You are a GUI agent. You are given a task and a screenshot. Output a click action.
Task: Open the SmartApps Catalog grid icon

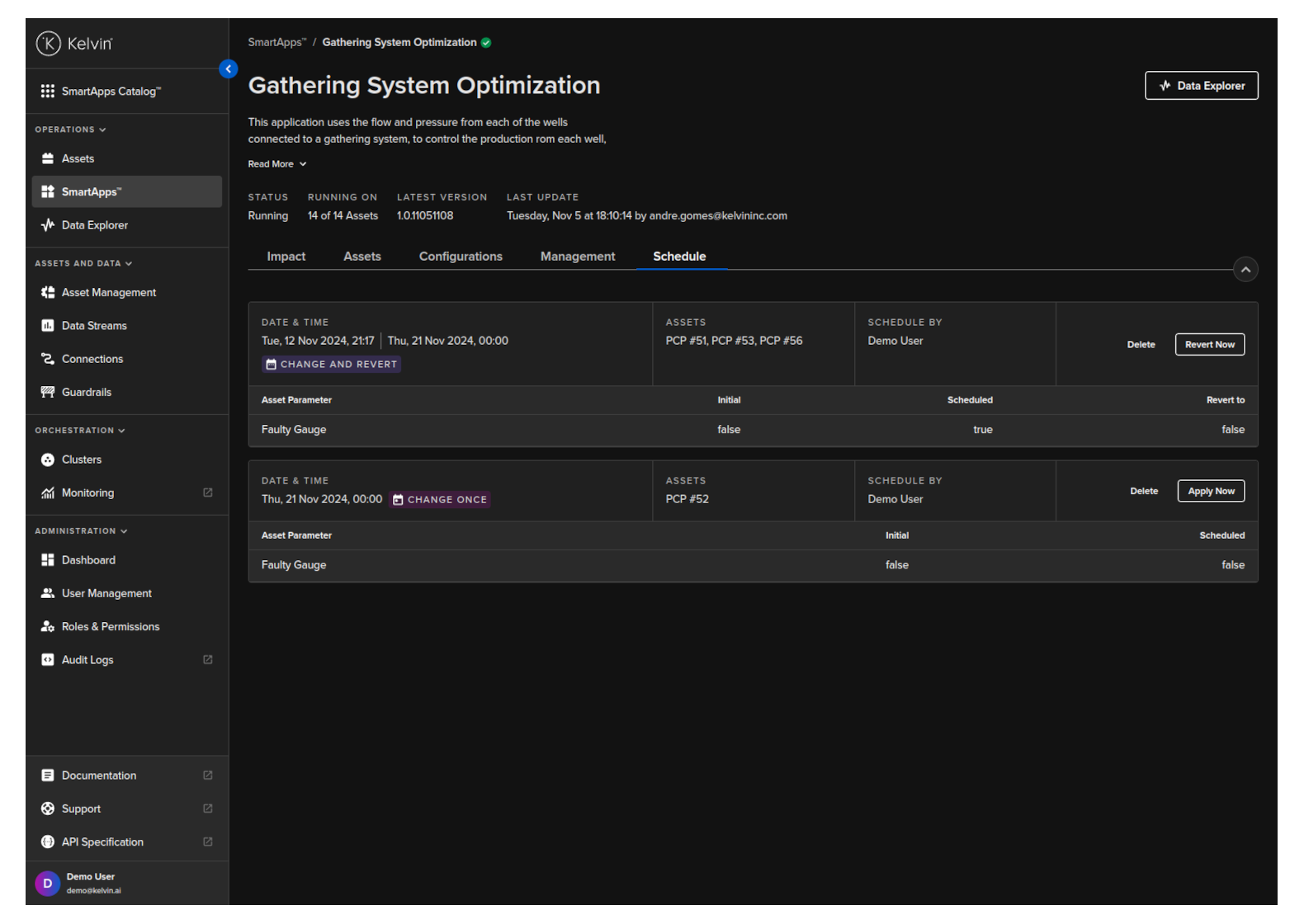tap(48, 92)
